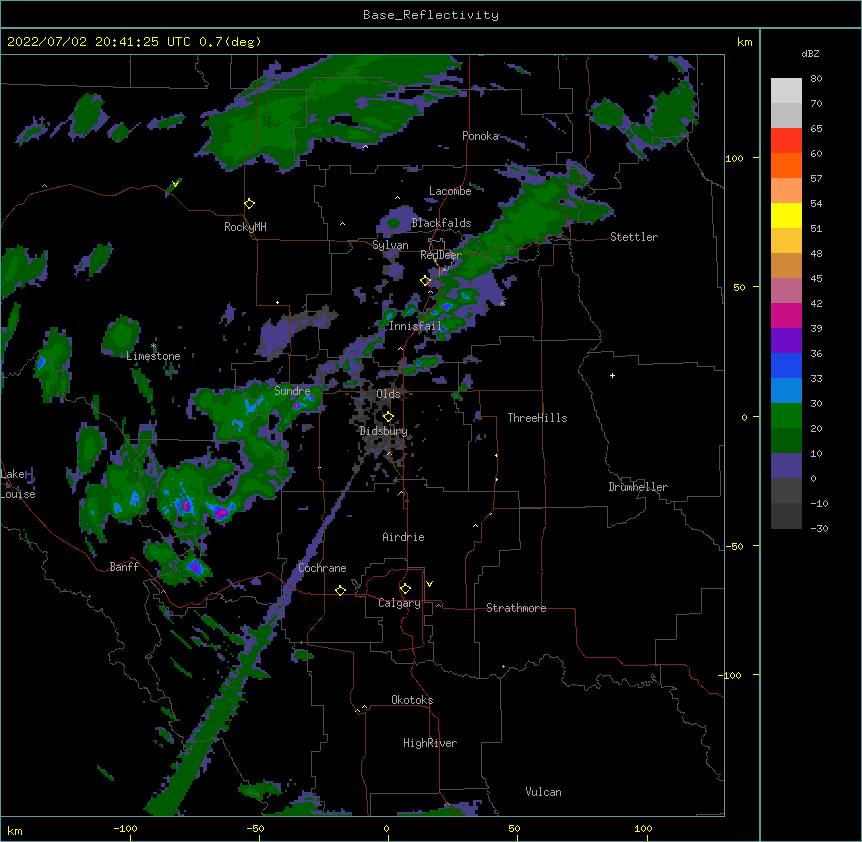The height and width of the screenshot is (842, 862).
Task: Click the yellow diamond marker below RedDeer label
Action: [x=426, y=280]
